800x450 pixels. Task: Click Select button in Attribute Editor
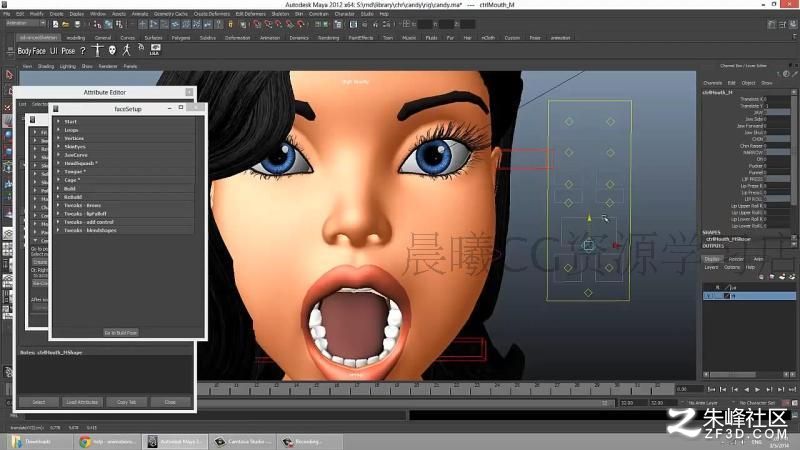pyautogui.click(x=39, y=402)
